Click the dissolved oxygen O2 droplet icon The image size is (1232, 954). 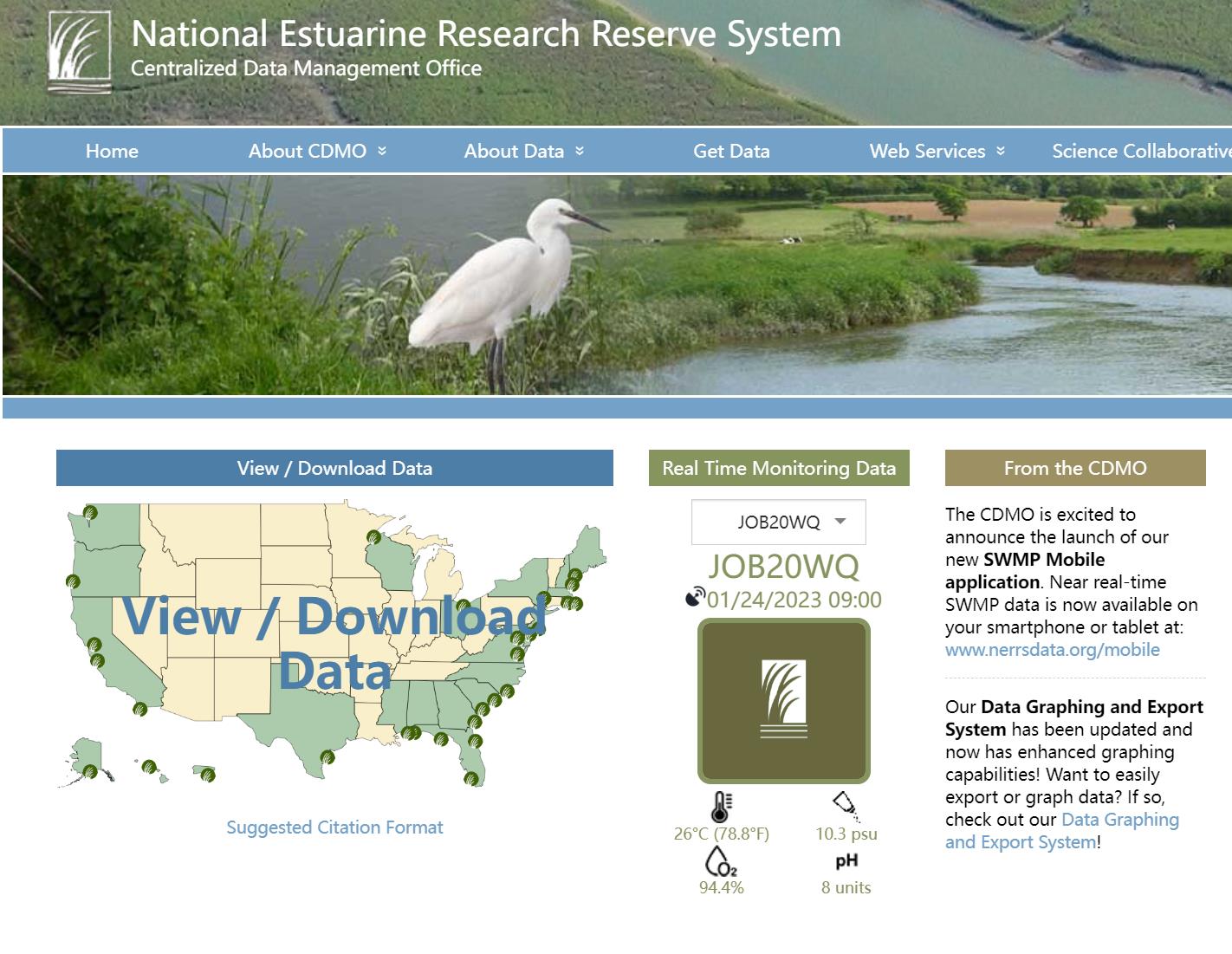coord(721,861)
